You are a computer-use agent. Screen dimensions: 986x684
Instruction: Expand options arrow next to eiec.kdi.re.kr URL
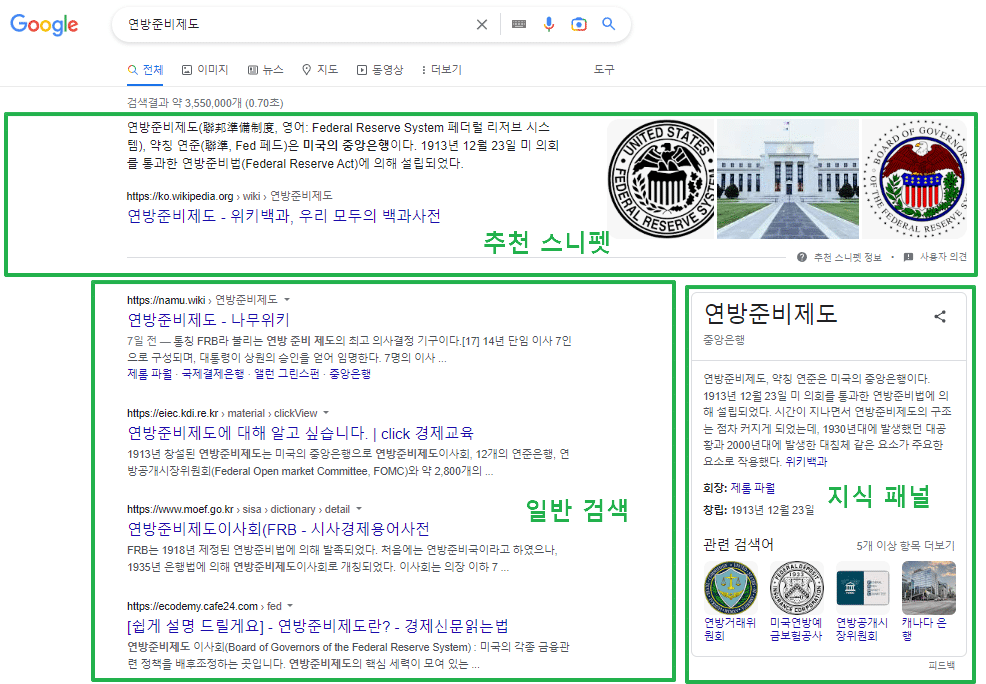tap(326, 412)
